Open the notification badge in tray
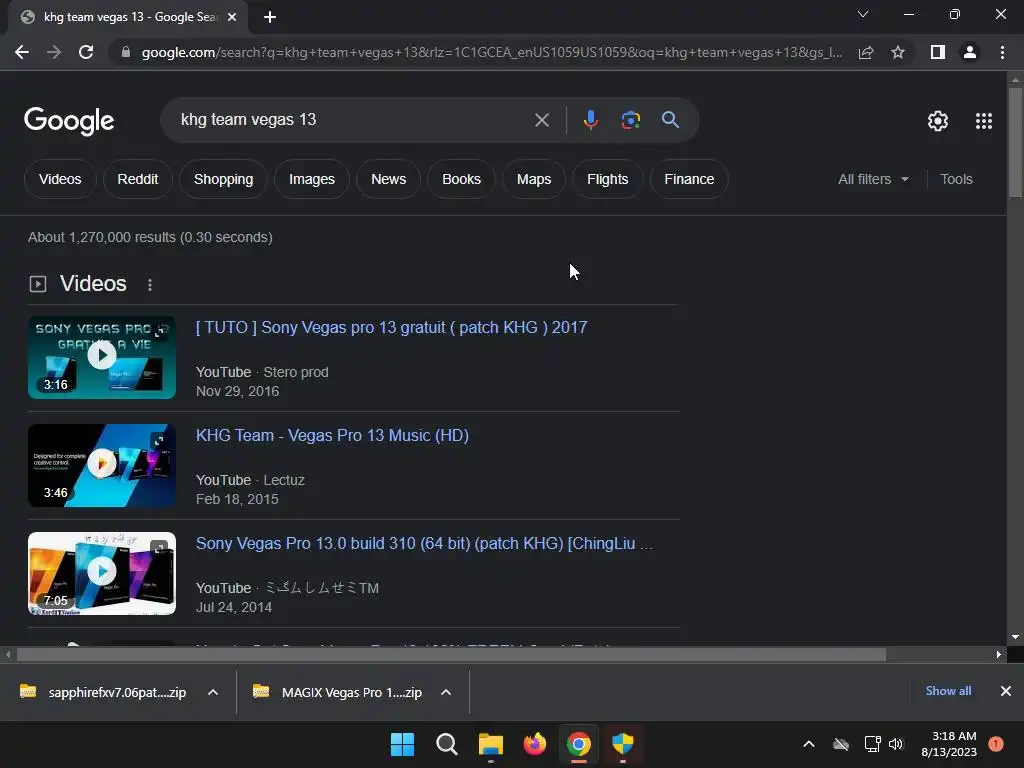Viewport: 1024px width, 768px height. click(x=996, y=744)
